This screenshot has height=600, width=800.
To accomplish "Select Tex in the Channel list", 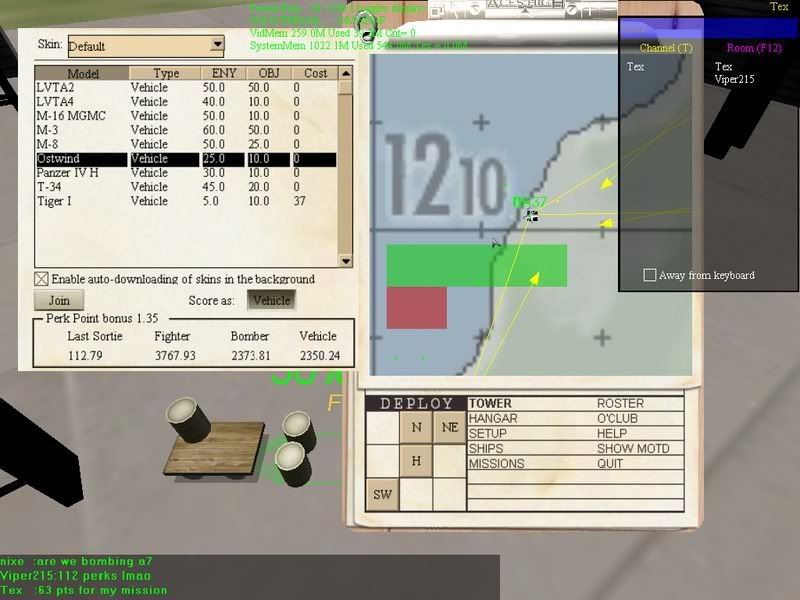I will 635,67.
